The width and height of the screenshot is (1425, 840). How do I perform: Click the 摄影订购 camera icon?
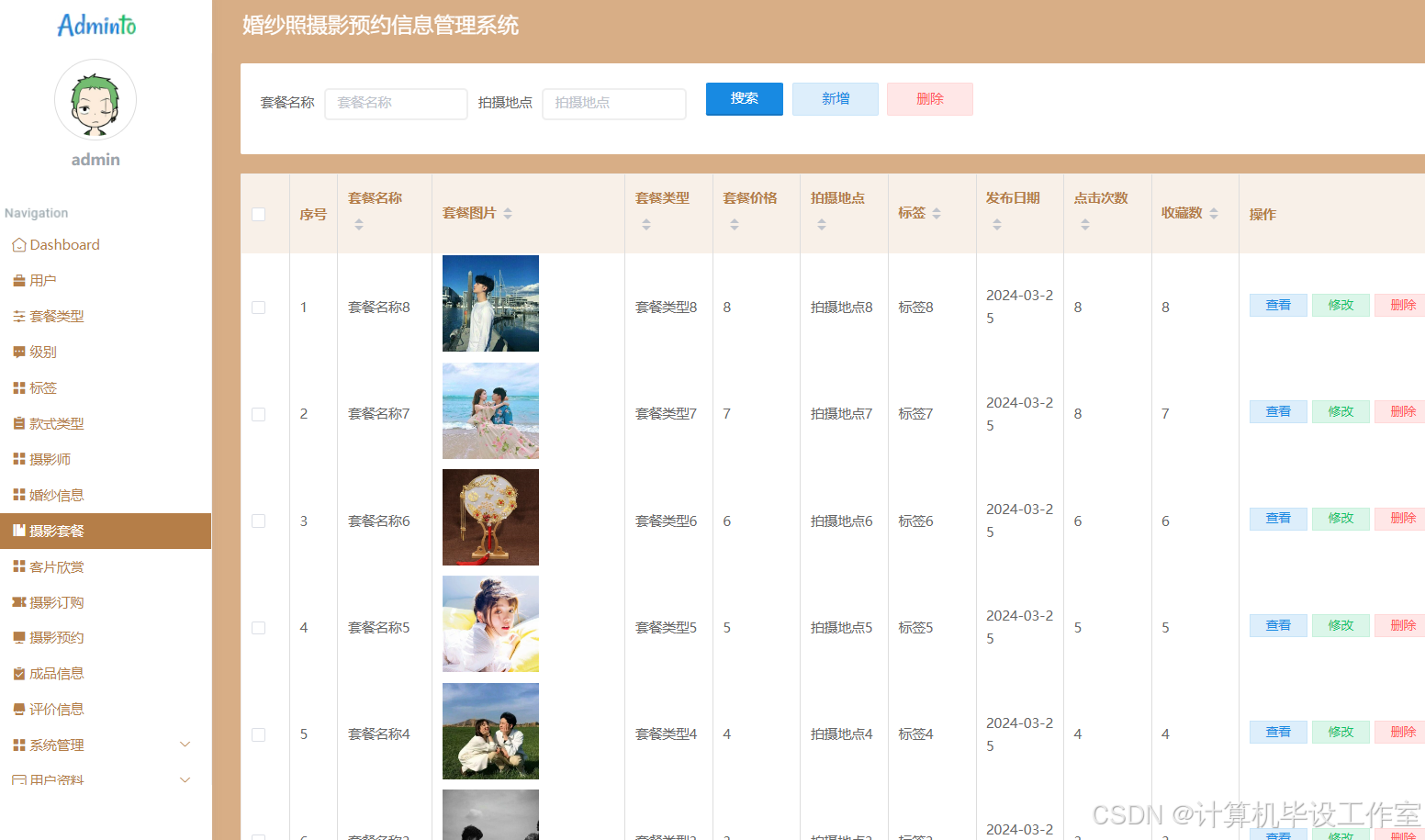coord(18,602)
